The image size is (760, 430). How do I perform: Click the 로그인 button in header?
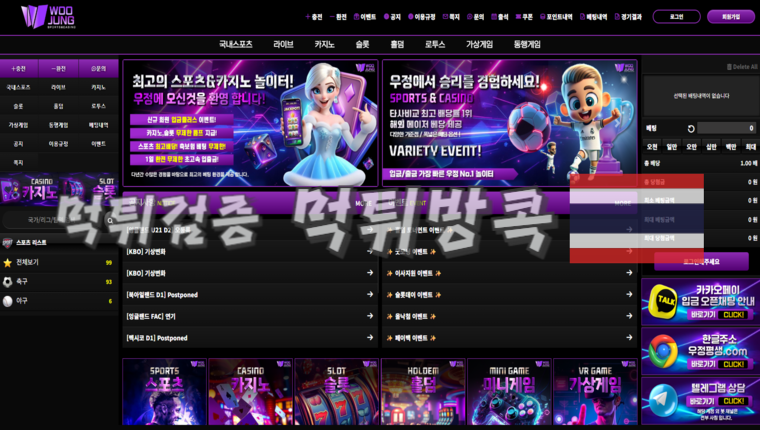click(676, 17)
